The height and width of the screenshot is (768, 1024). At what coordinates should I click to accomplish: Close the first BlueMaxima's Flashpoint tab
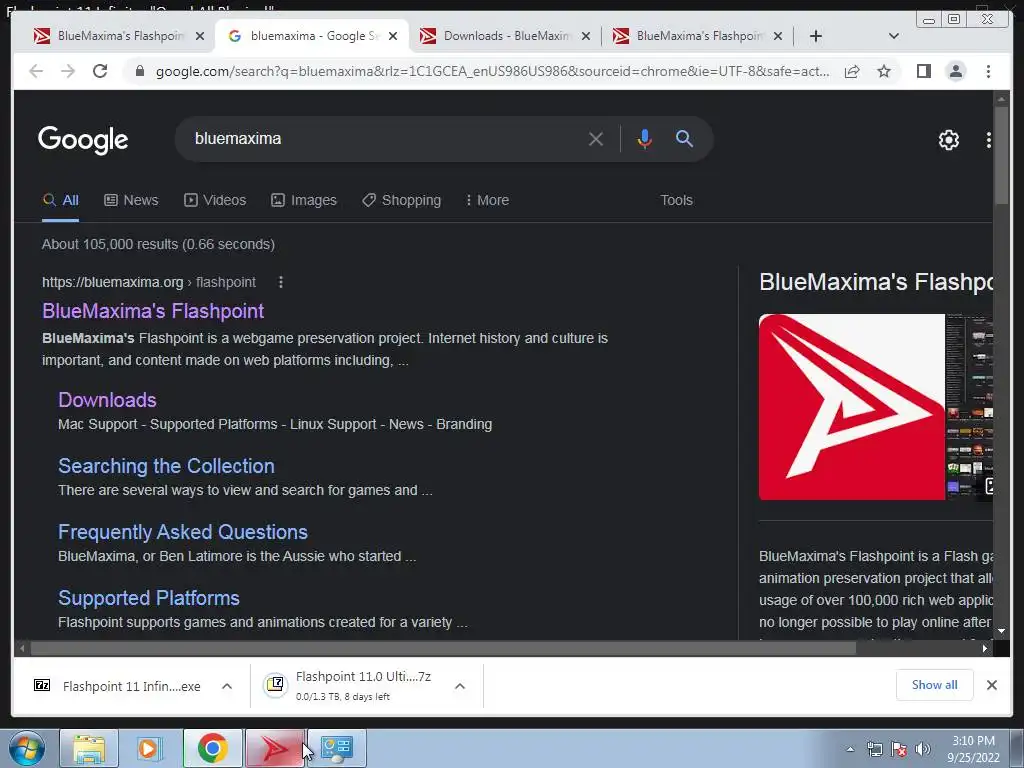(x=200, y=36)
